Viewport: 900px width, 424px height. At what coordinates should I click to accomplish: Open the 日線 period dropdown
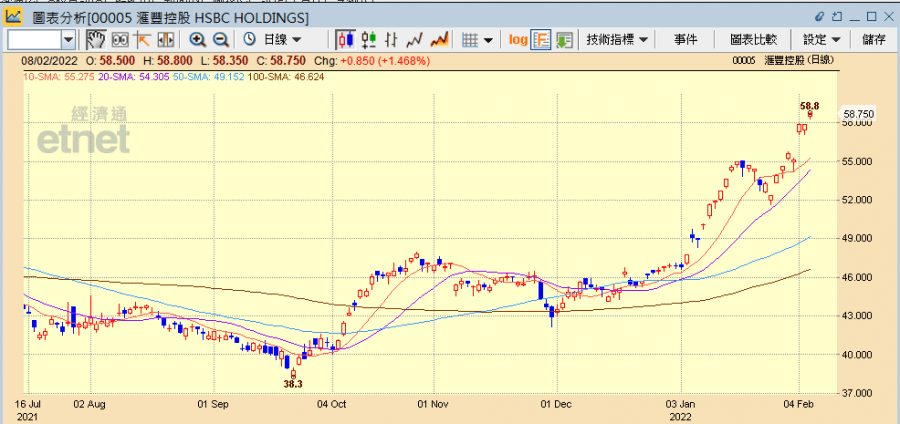coord(272,40)
